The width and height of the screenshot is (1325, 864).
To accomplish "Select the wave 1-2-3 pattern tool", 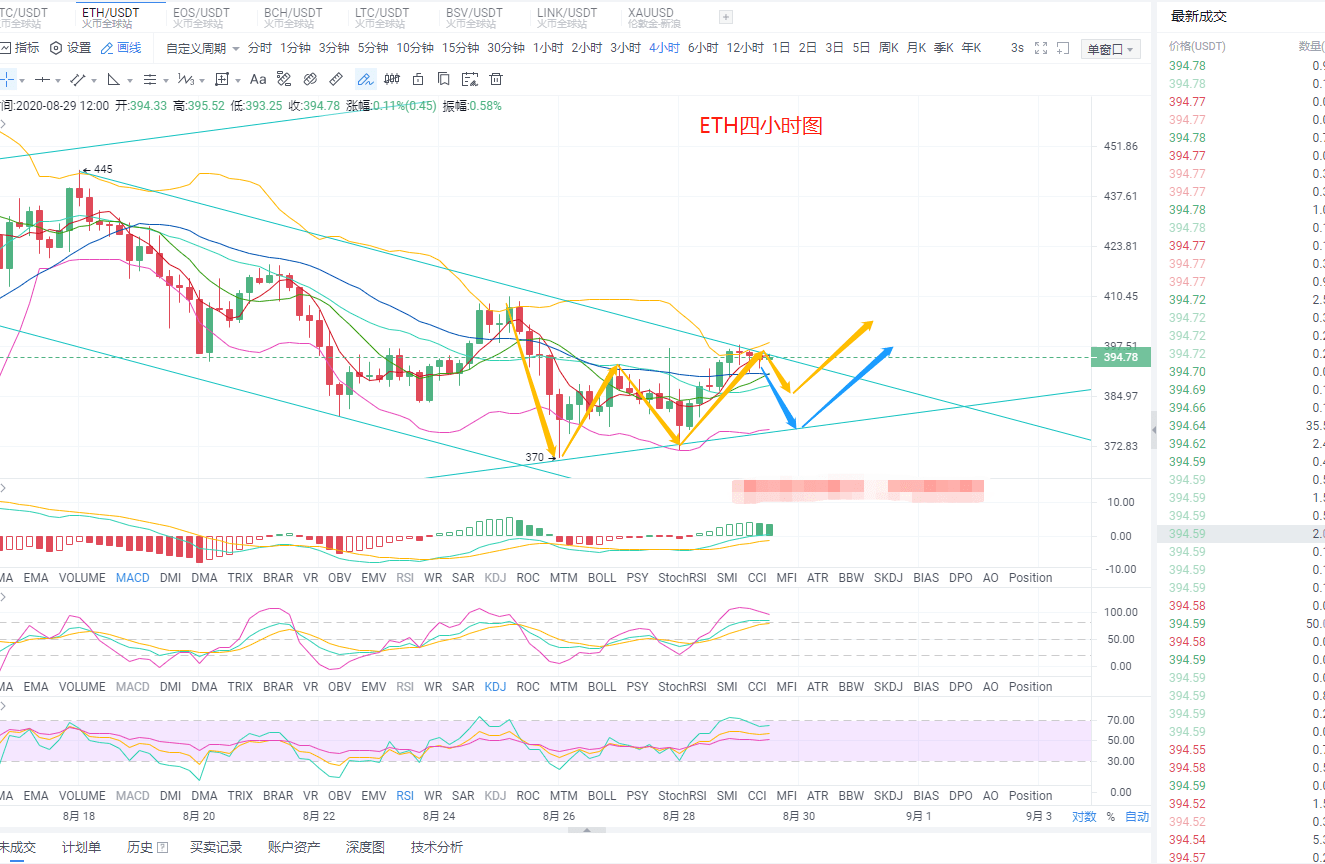I will 185,79.
